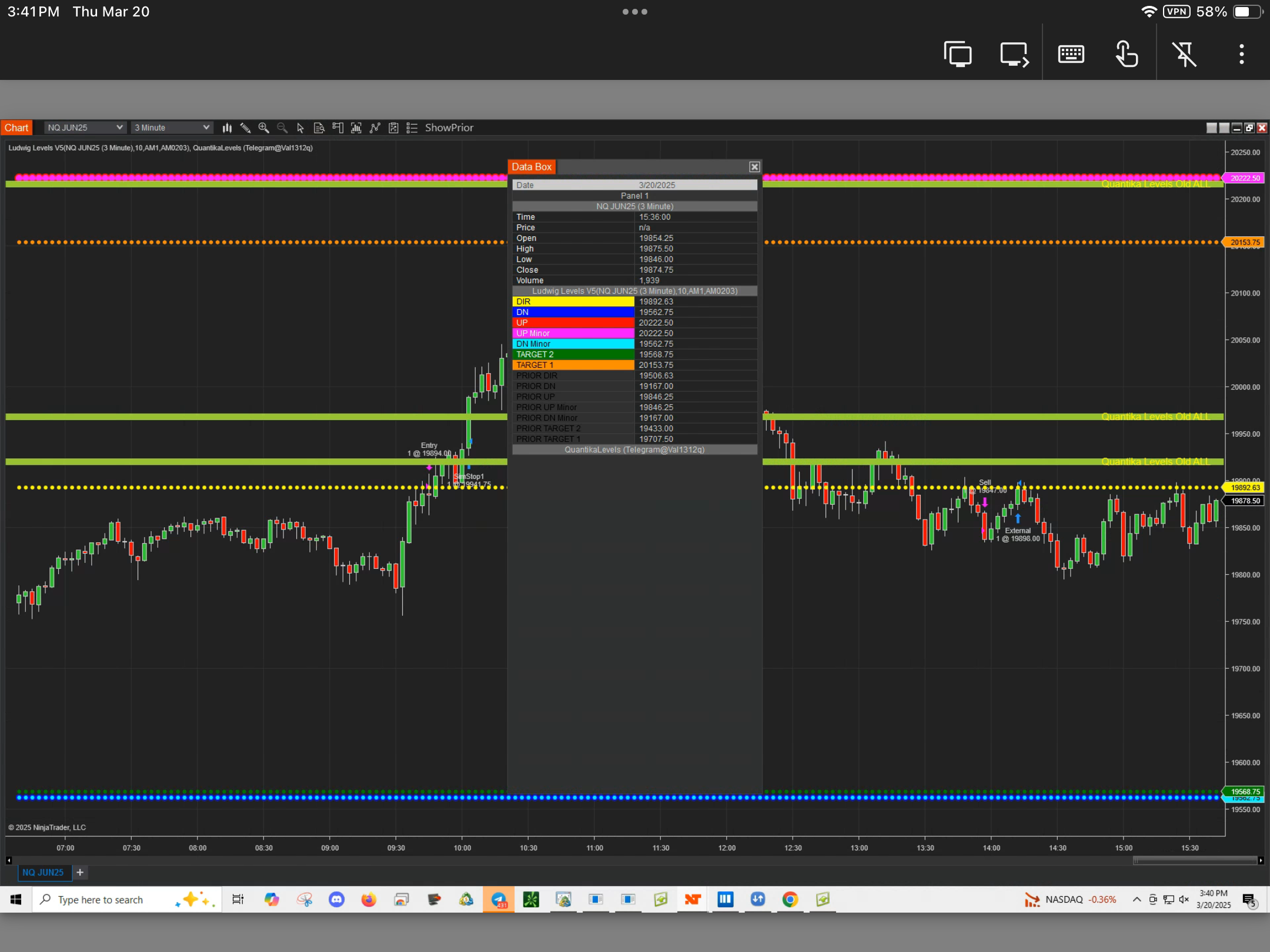Open the three-dot overflow menu
The width and height of the screenshot is (1270, 952).
[x=1241, y=54]
